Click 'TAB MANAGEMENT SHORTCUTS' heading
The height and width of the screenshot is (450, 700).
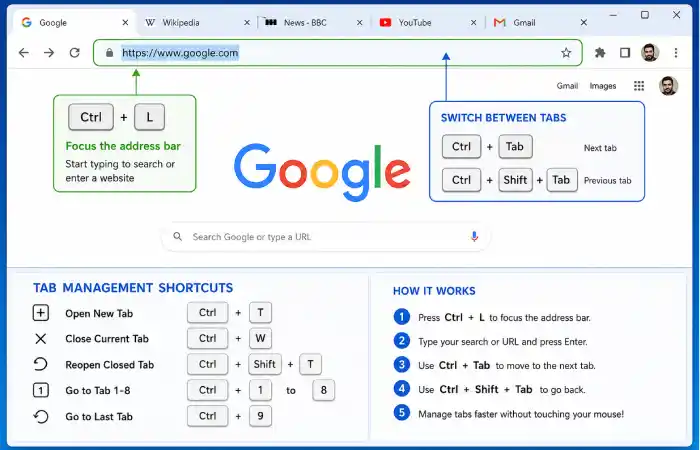(133, 288)
